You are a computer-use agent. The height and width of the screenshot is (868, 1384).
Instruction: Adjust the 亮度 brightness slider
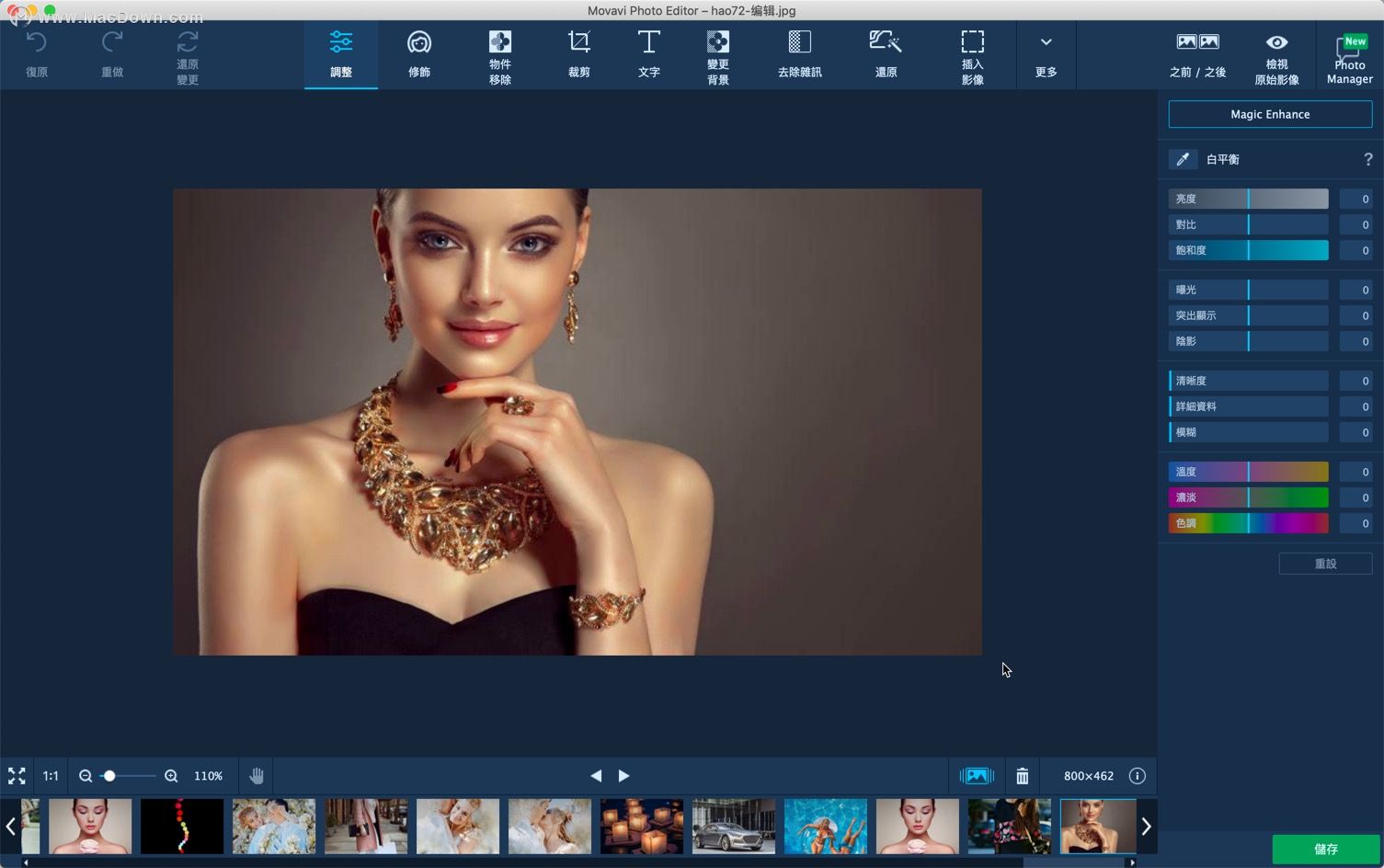(1248, 199)
